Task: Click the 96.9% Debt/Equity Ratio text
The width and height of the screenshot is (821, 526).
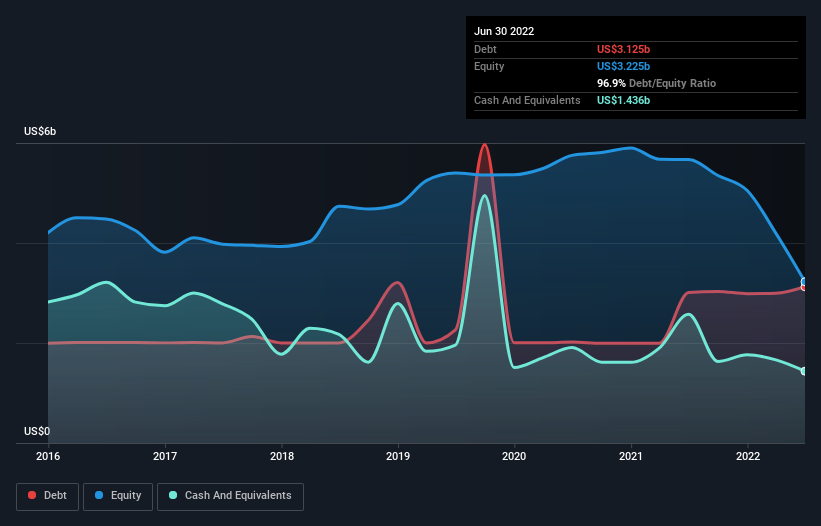Action: (656, 83)
